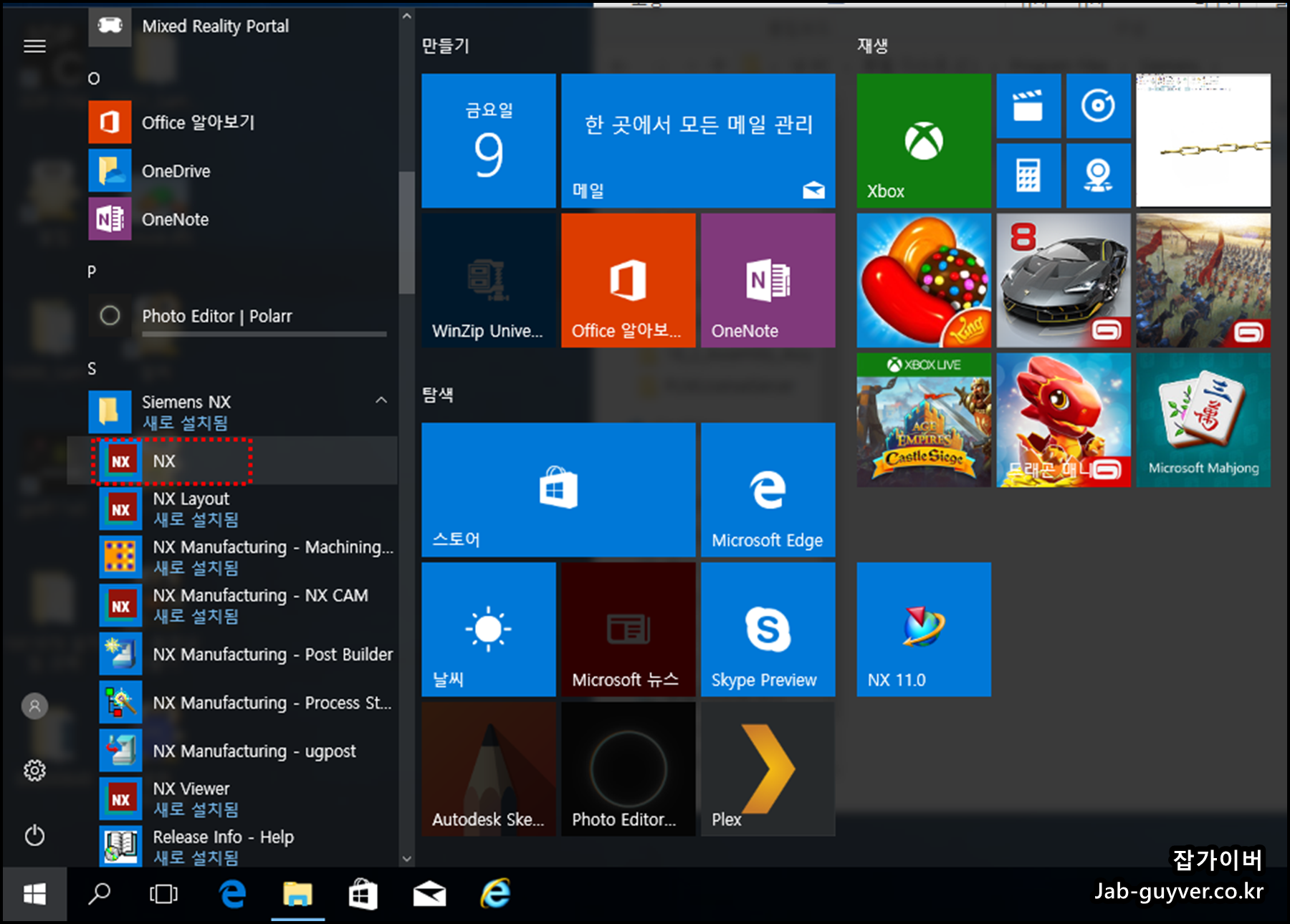
Task: Open the user account icon
Action: click(x=34, y=706)
